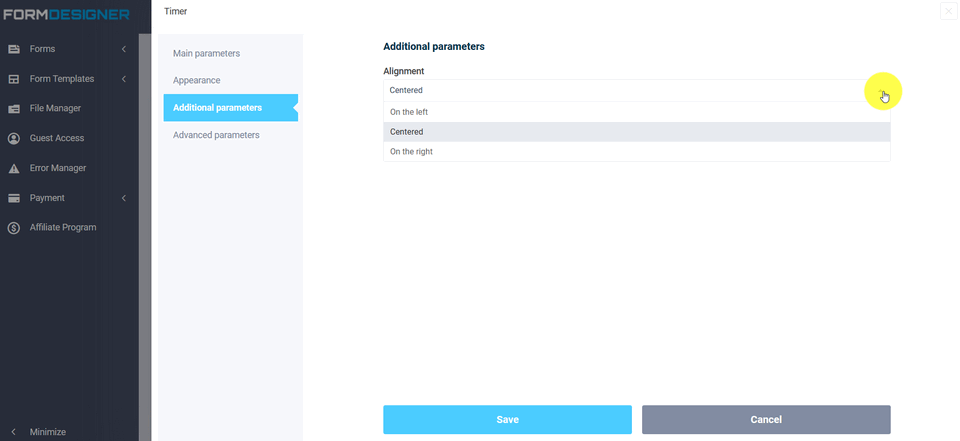Click the Payment card icon

pos(14,198)
